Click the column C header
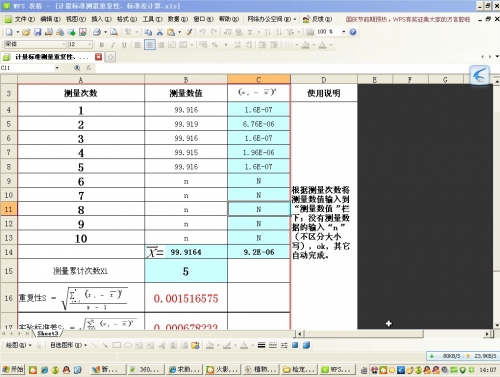 [x=259, y=80]
